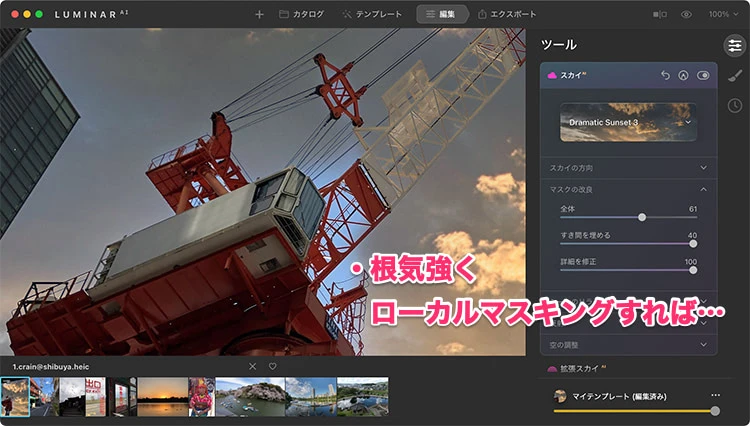Viewport: 750px width, 426px height.
Task: Click the エクスポート button
Action: [507, 15]
